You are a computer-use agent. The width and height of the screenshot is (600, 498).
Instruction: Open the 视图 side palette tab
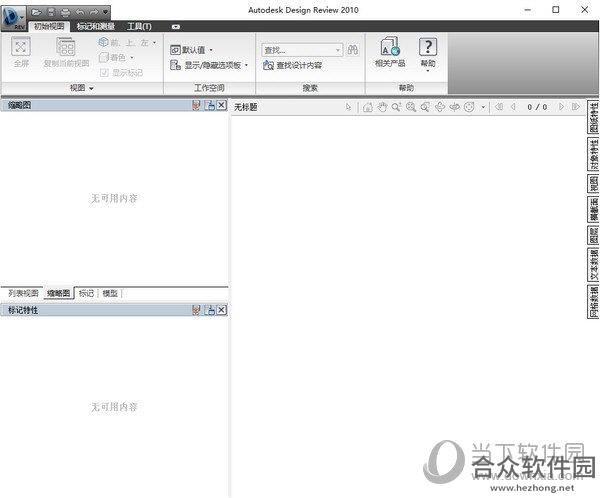tap(593, 184)
